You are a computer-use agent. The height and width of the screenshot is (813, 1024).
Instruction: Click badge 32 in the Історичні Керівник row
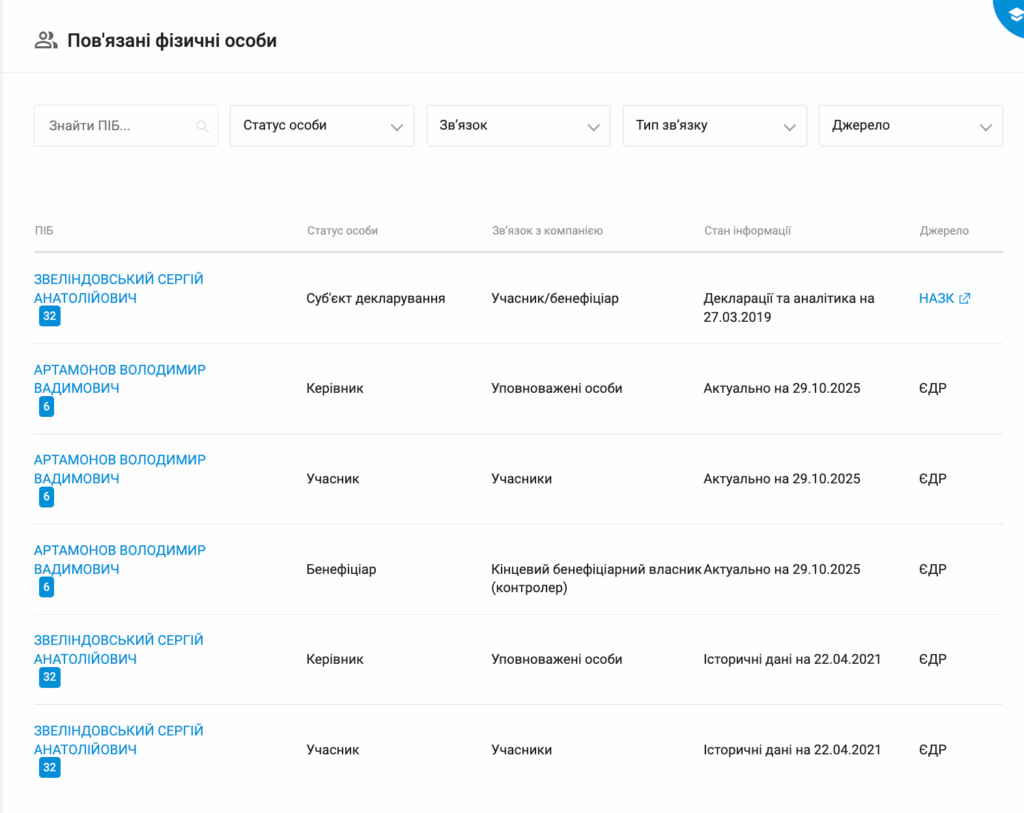tap(49, 677)
